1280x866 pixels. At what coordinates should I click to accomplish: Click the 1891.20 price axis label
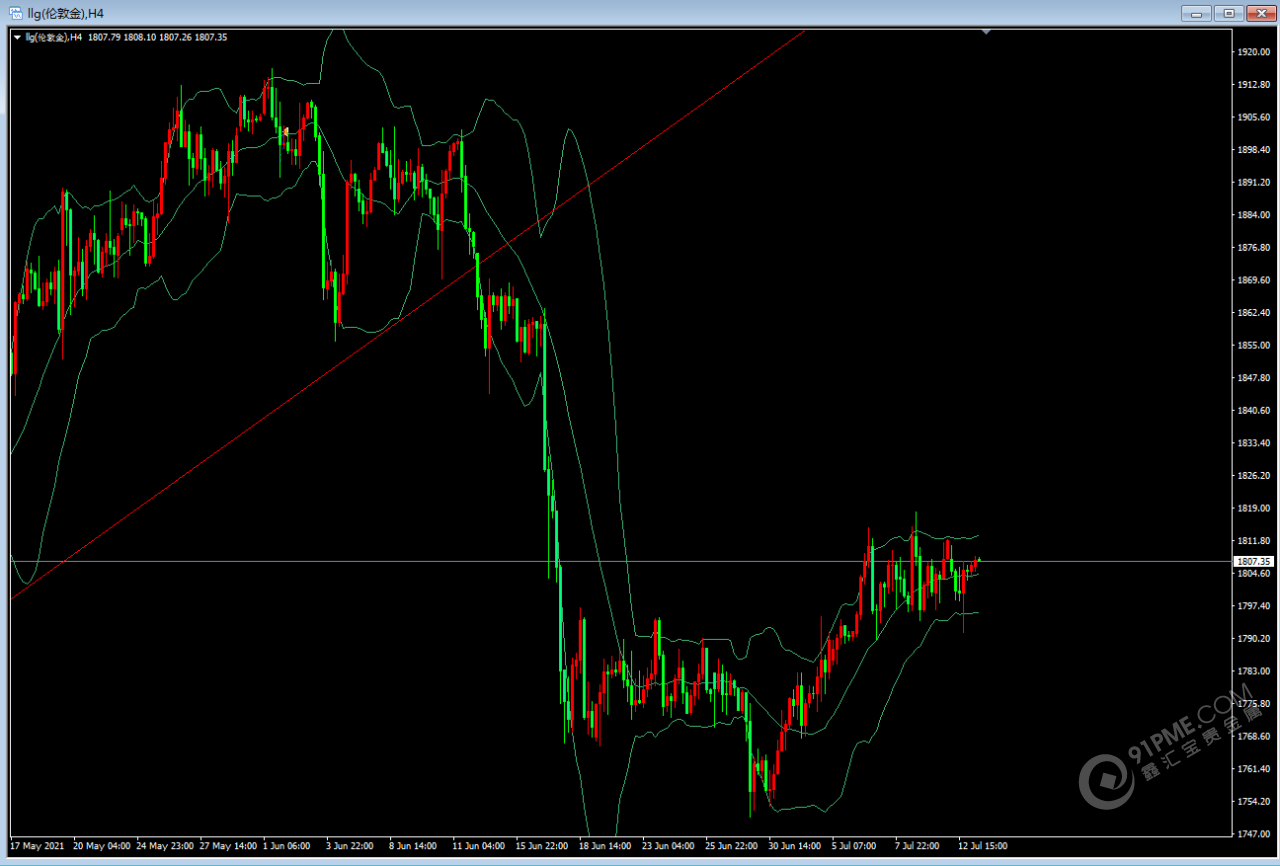pos(1253,182)
